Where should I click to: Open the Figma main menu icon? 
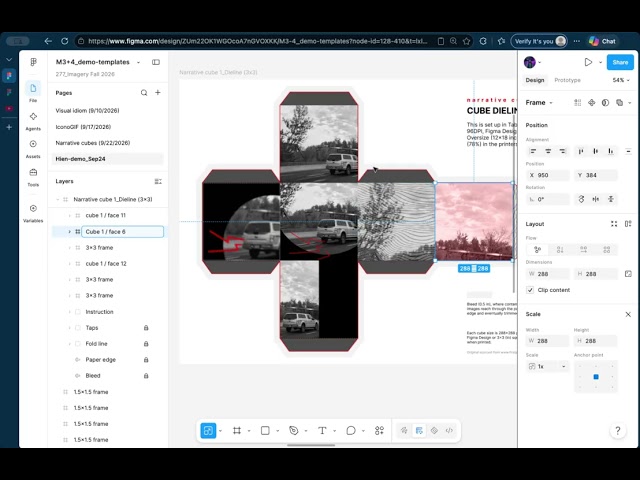point(33,62)
